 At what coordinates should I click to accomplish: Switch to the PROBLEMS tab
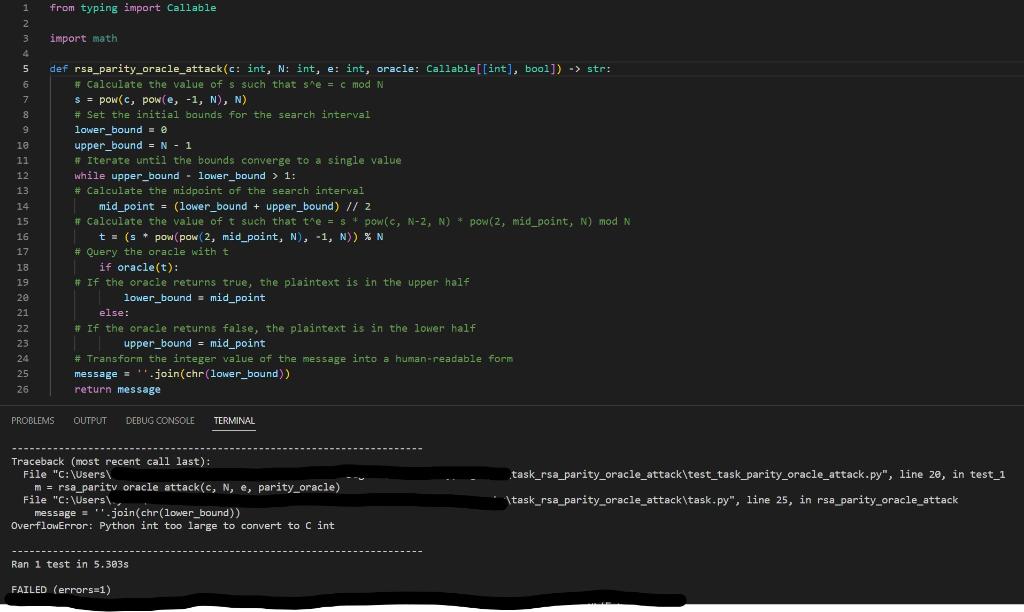pos(32,420)
